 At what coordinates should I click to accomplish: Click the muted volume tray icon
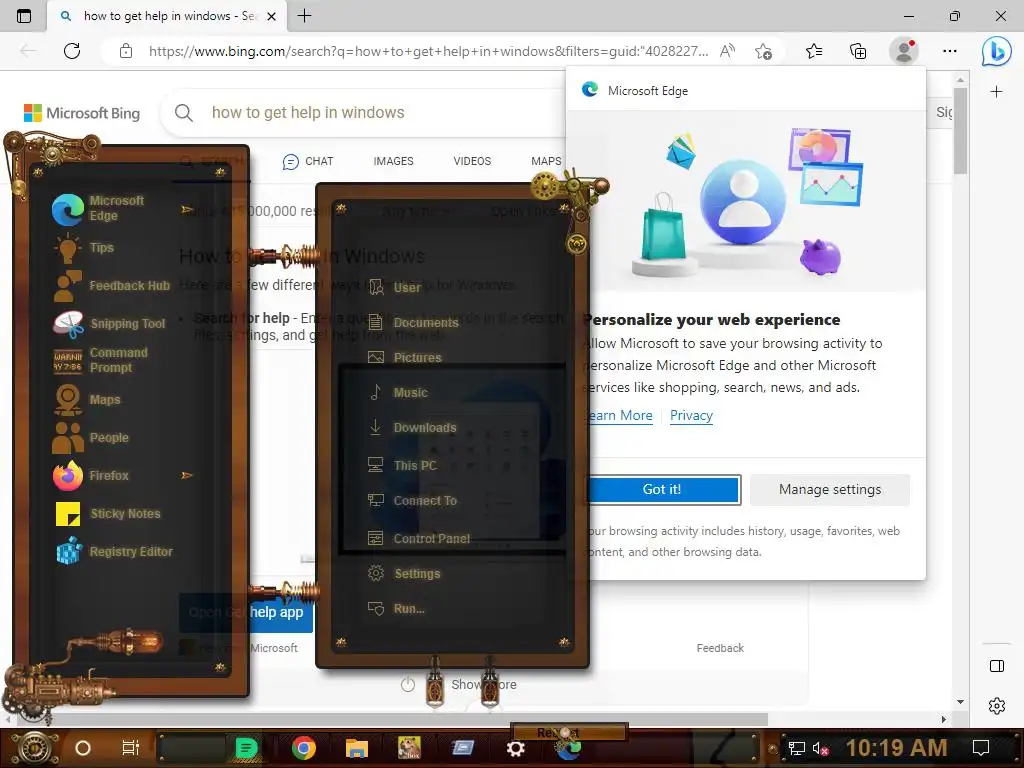point(820,748)
